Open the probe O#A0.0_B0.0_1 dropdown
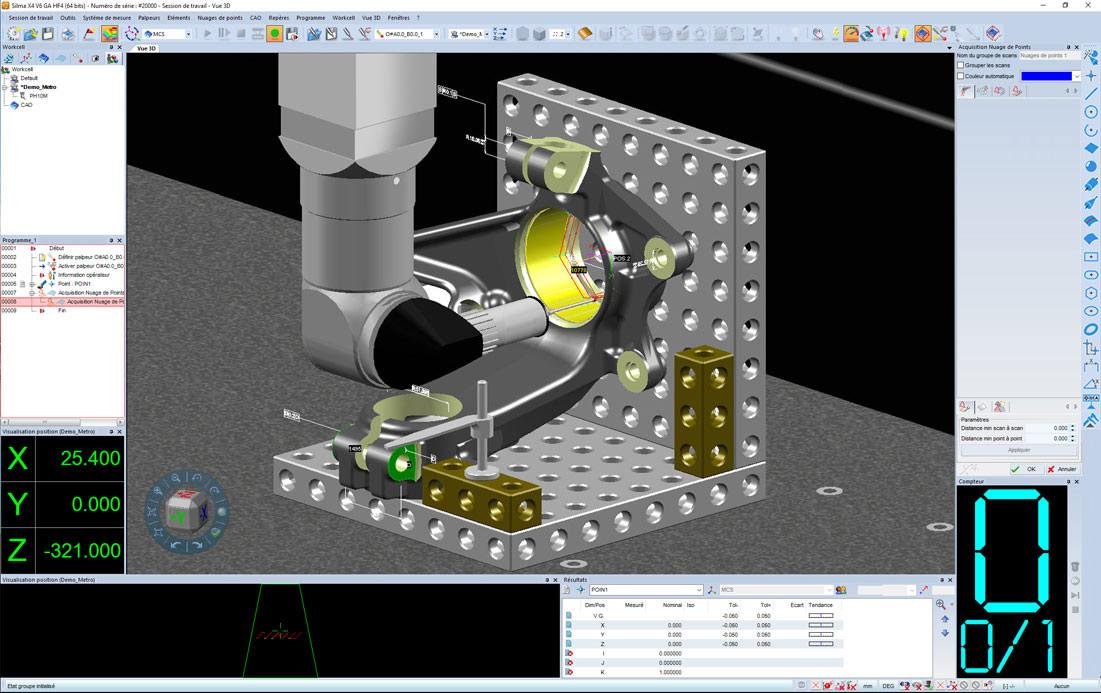The height and width of the screenshot is (693, 1101). tap(407, 34)
